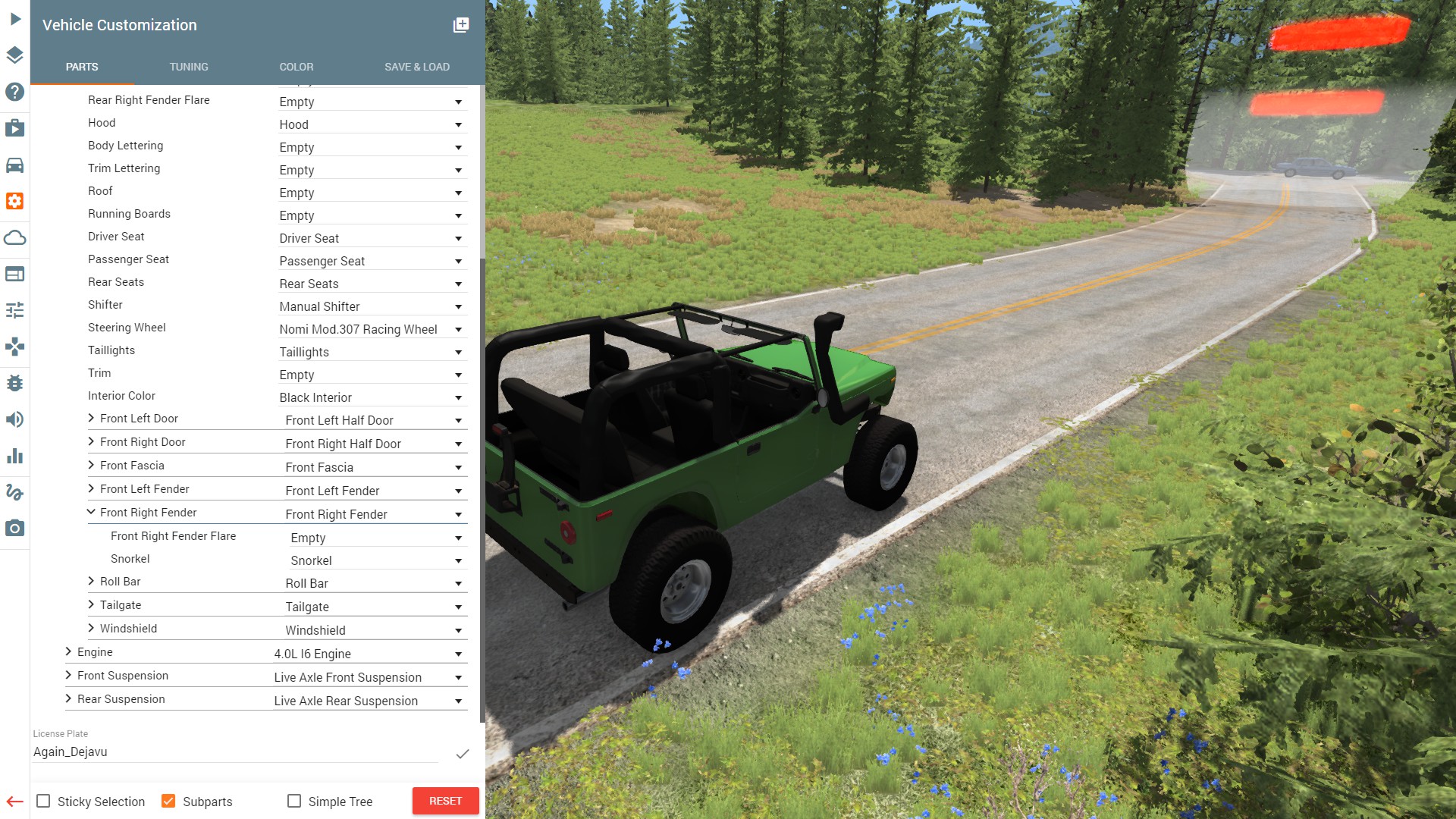Screen dimensions: 1456x819
Task: Collapse the Front Right Fender tree item
Action: point(91,513)
